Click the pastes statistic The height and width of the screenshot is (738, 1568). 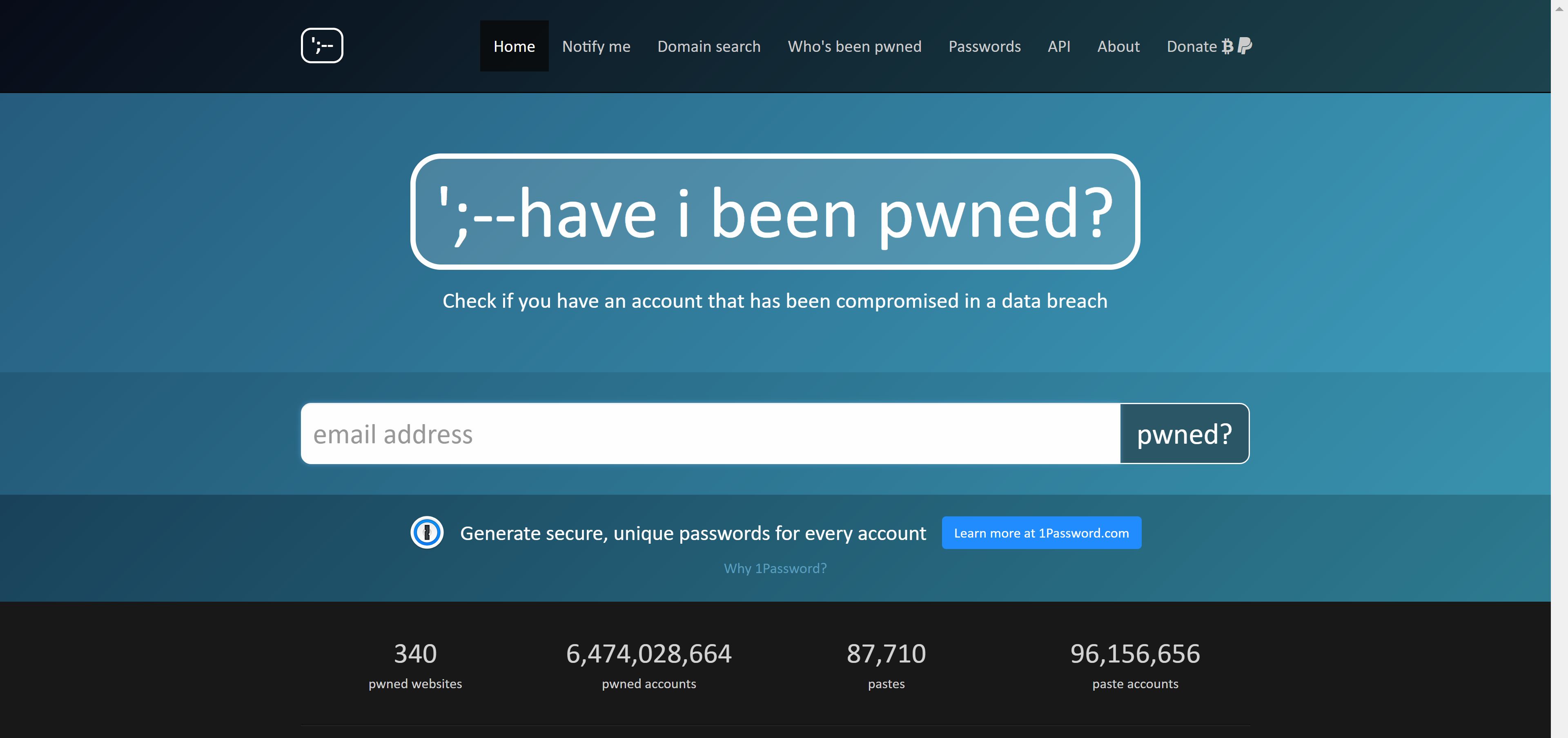click(886, 654)
